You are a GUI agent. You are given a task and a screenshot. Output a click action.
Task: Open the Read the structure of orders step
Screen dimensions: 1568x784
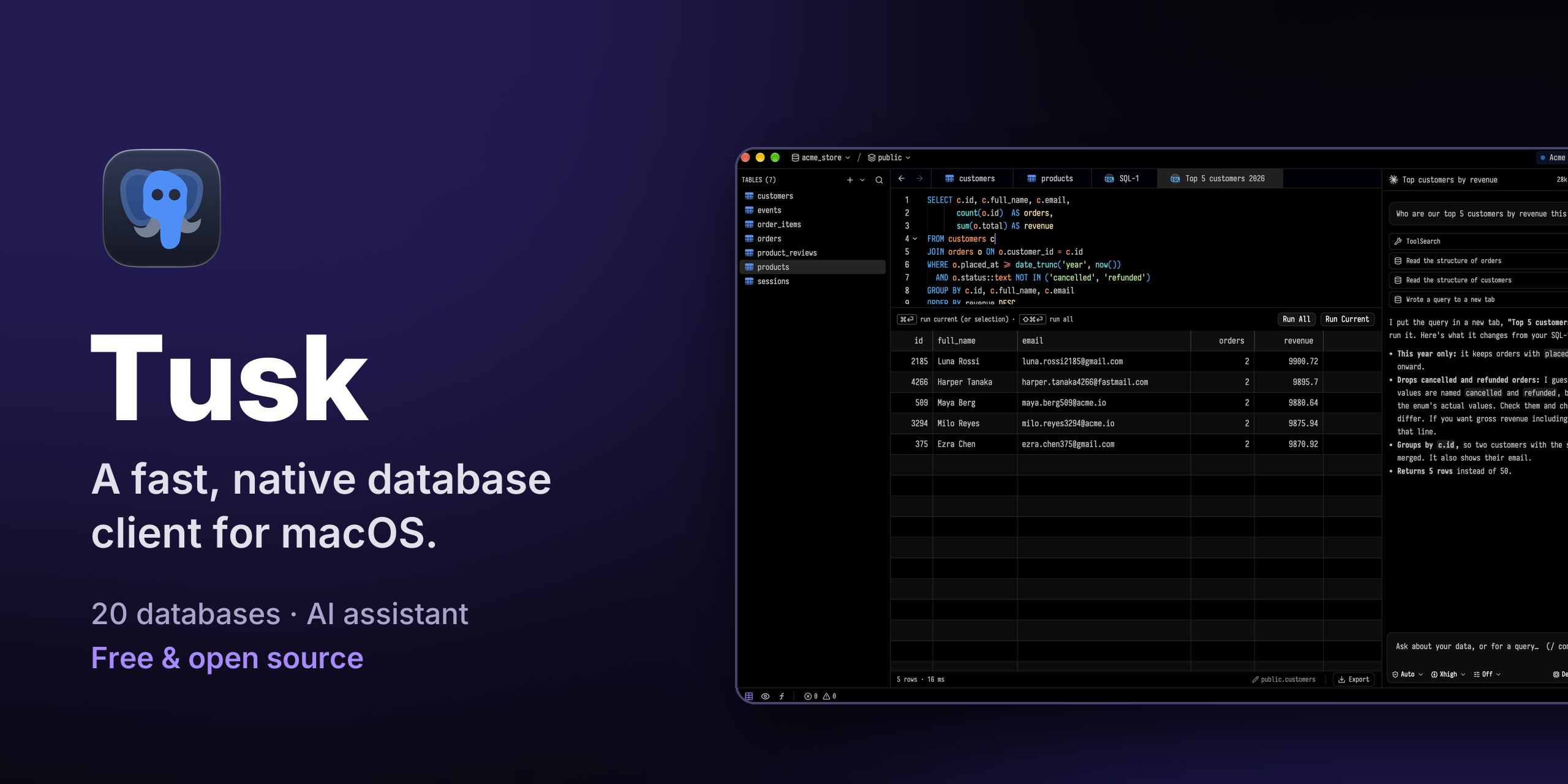(1479, 261)
